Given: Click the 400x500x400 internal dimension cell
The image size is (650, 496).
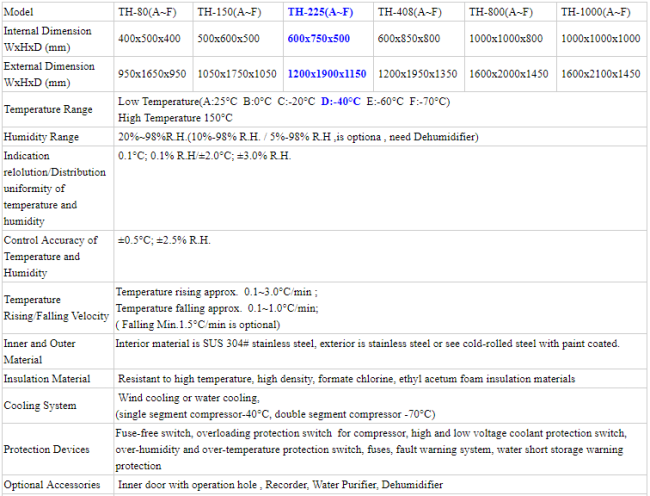Looking at the screenshot, I should (x=151, y=37).
